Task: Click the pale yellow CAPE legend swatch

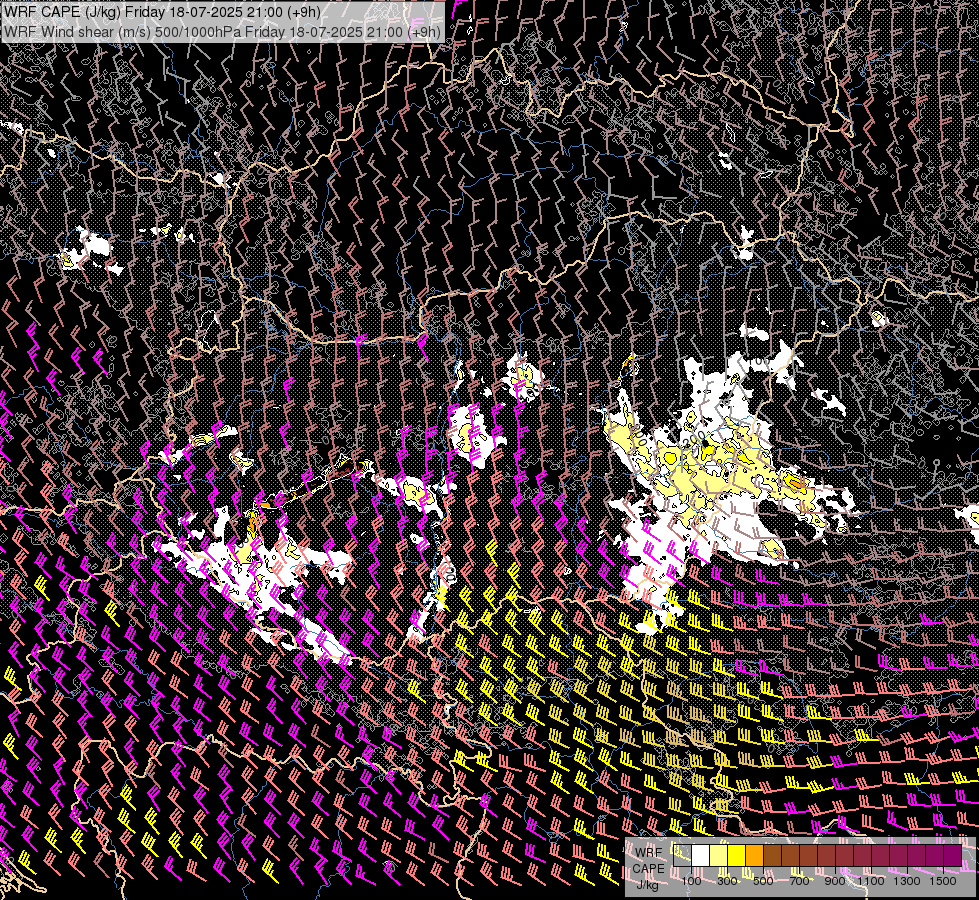Action: click(719, 855)
